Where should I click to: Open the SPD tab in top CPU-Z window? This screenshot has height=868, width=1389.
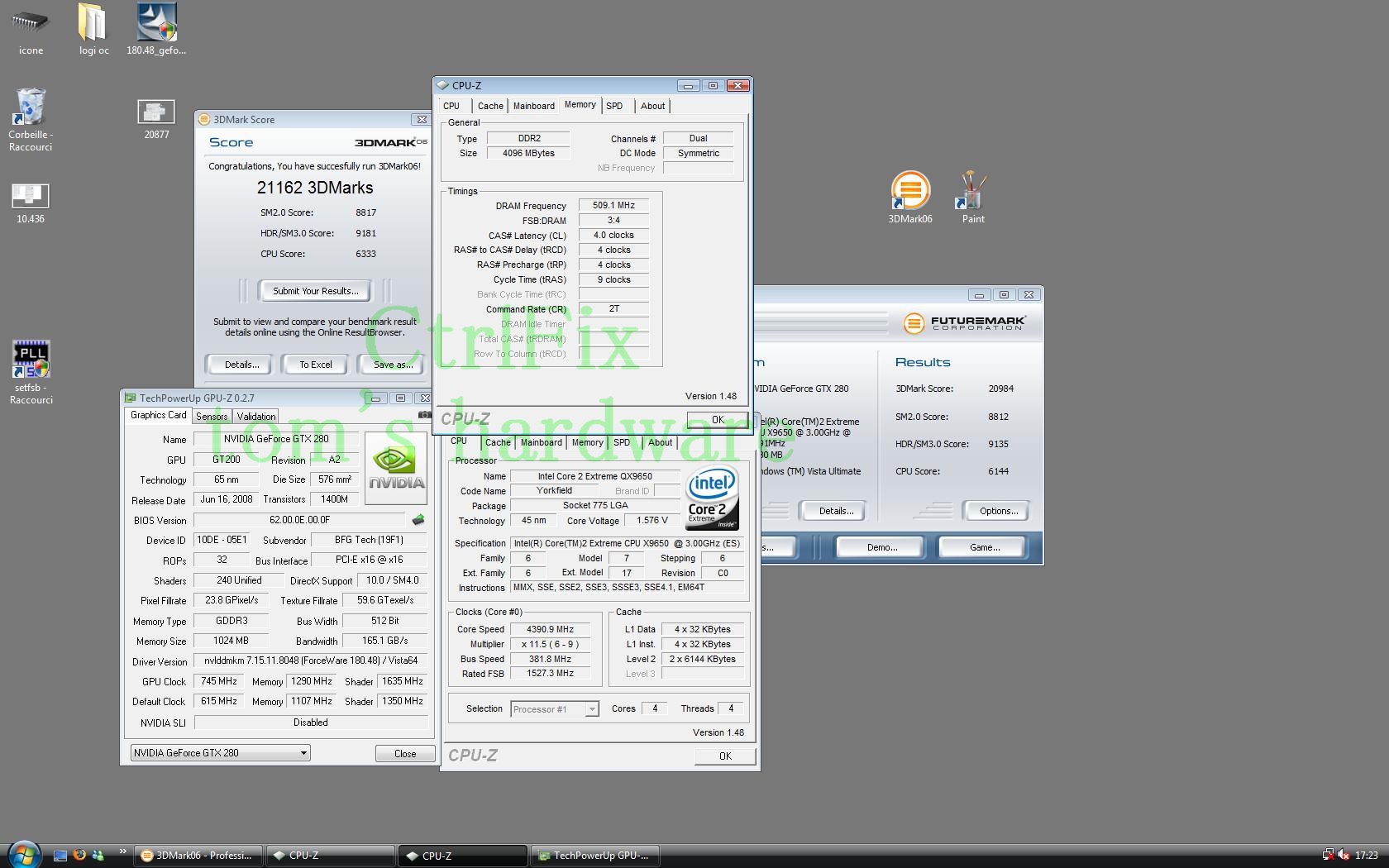pyautogui.click(x=614, y=106)
